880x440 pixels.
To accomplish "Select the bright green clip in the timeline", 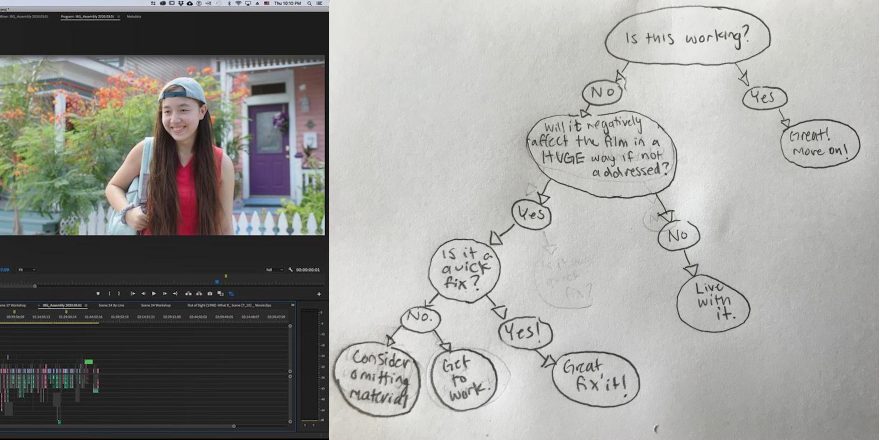I will click(88, 361).
